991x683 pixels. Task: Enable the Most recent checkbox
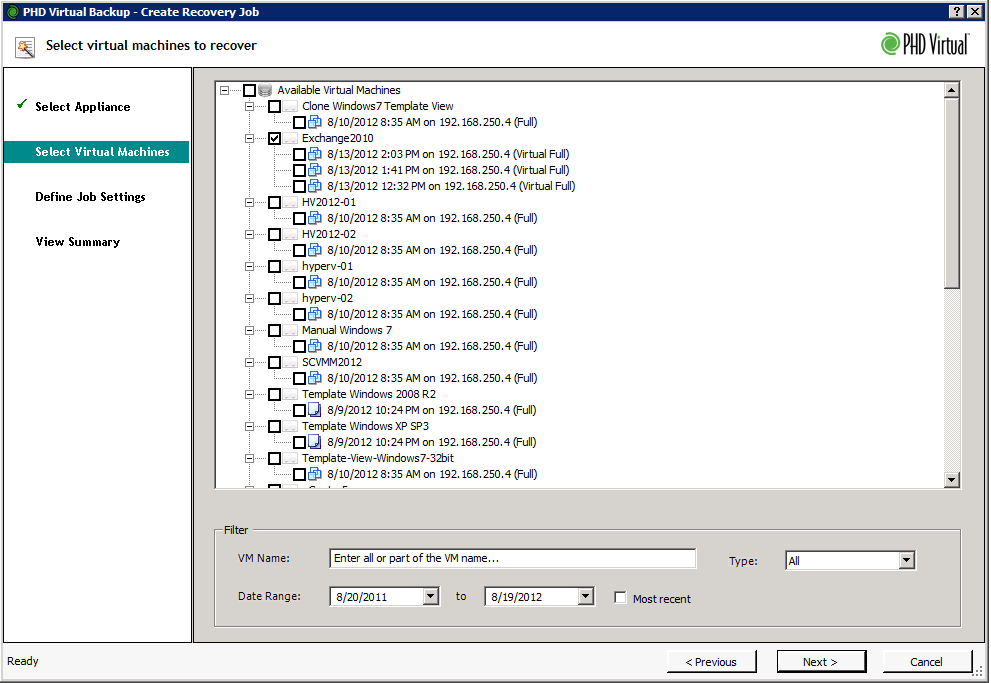(x=620, y=598)
